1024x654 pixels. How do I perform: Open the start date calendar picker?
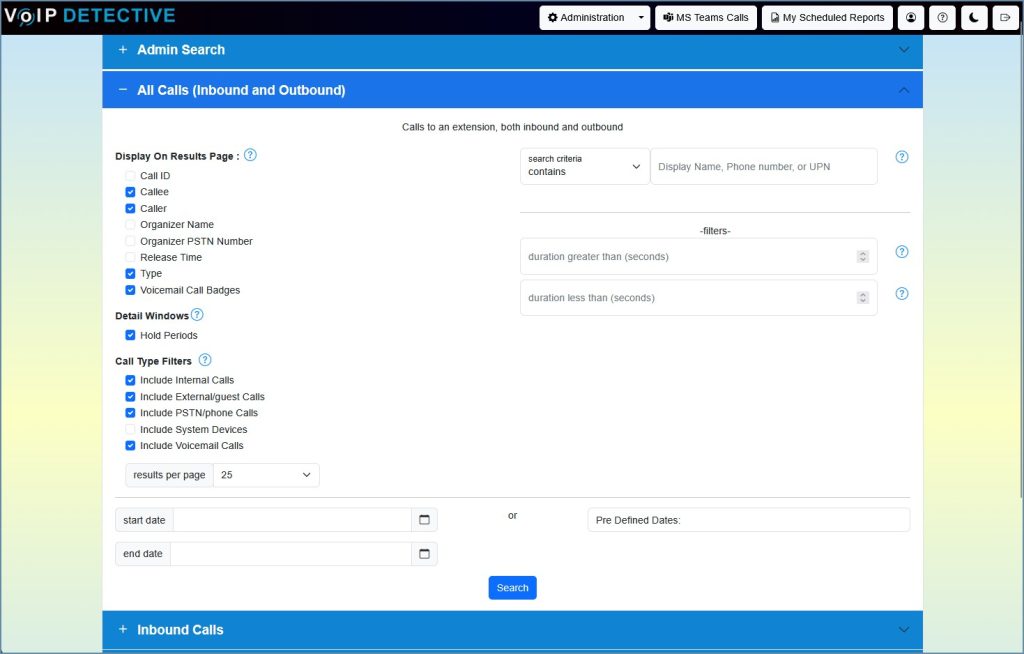423,519
